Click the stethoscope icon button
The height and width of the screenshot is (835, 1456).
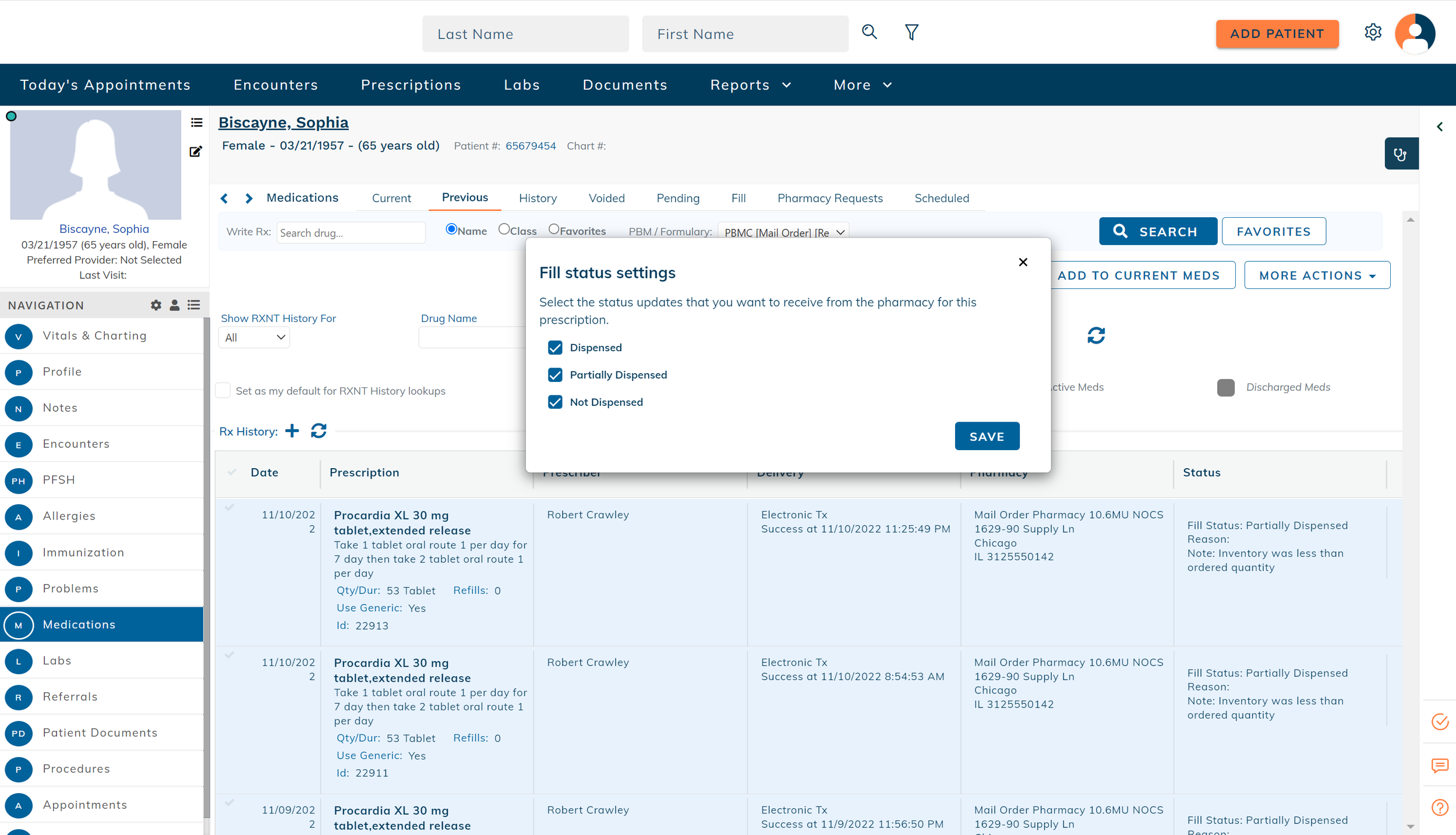(1401, 154)
